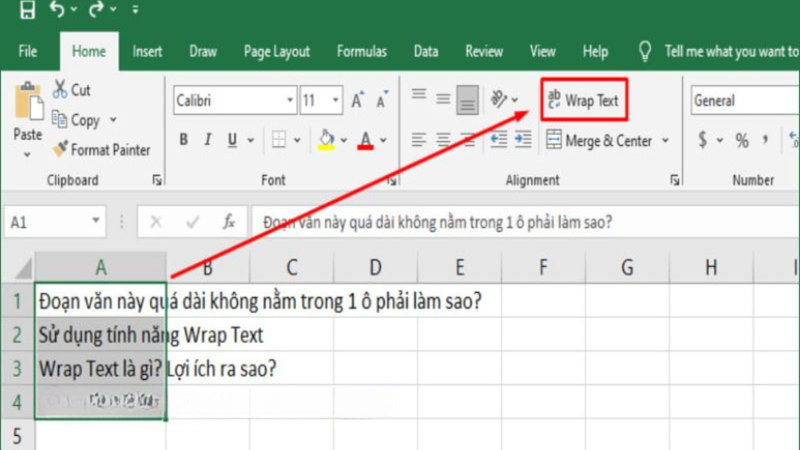Click the Increase Font Size icon

tap(358, 99)
